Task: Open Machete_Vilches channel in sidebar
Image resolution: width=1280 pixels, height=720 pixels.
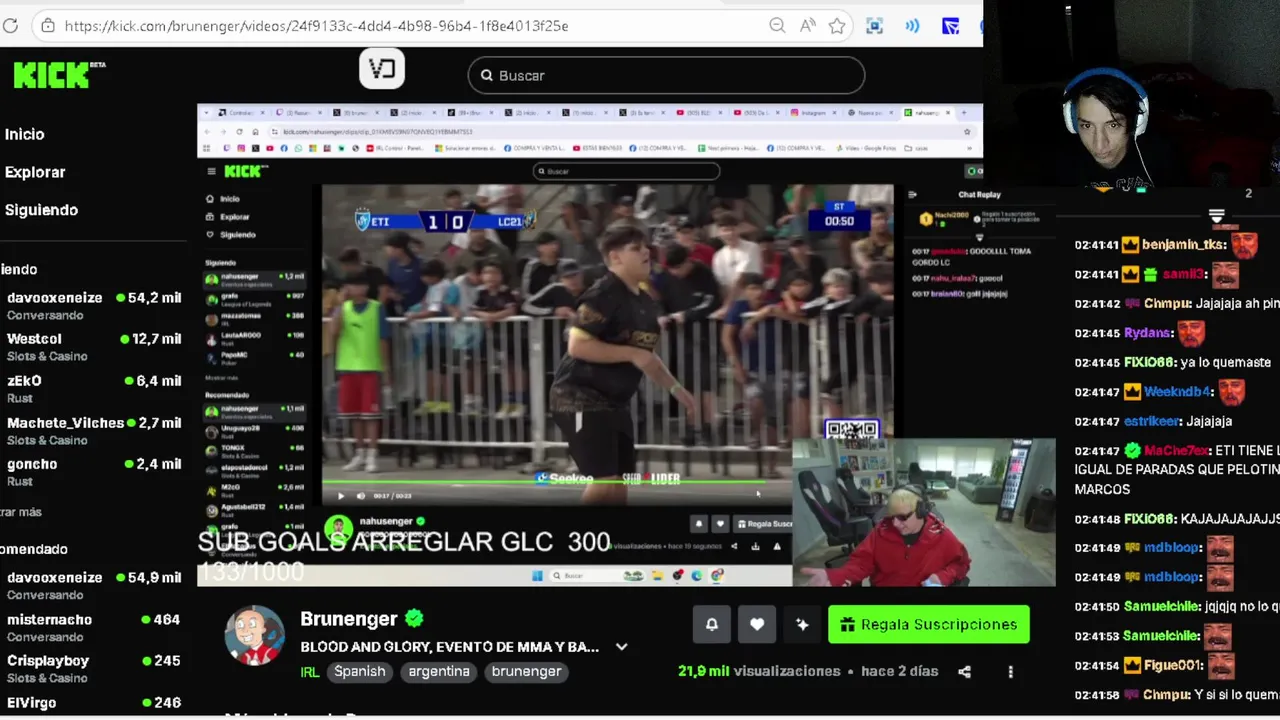Action: (x=92, y=431)
